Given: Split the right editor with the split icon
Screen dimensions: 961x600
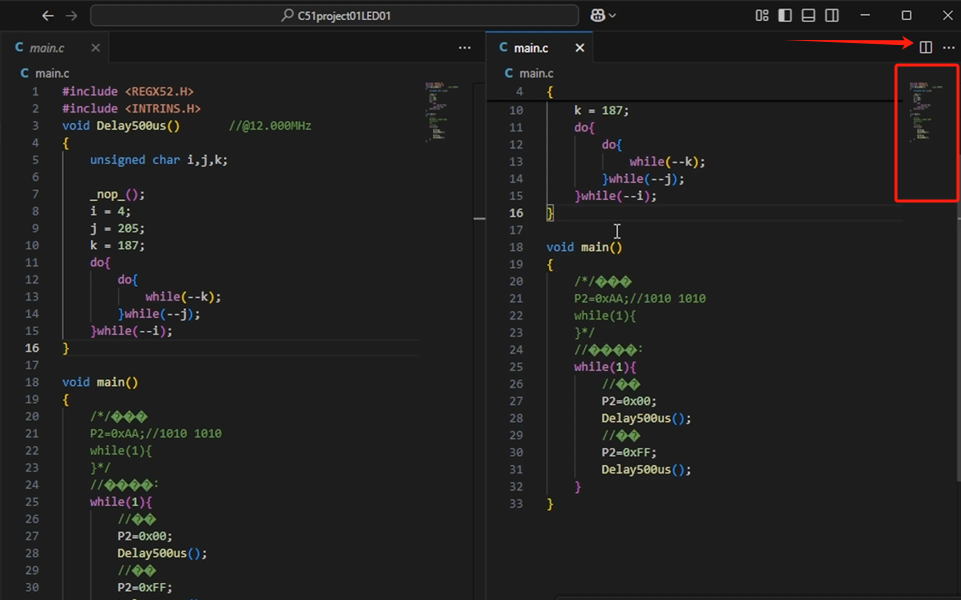Looking at the screenshot, I should pyautogui.click(x=926, y=47).
